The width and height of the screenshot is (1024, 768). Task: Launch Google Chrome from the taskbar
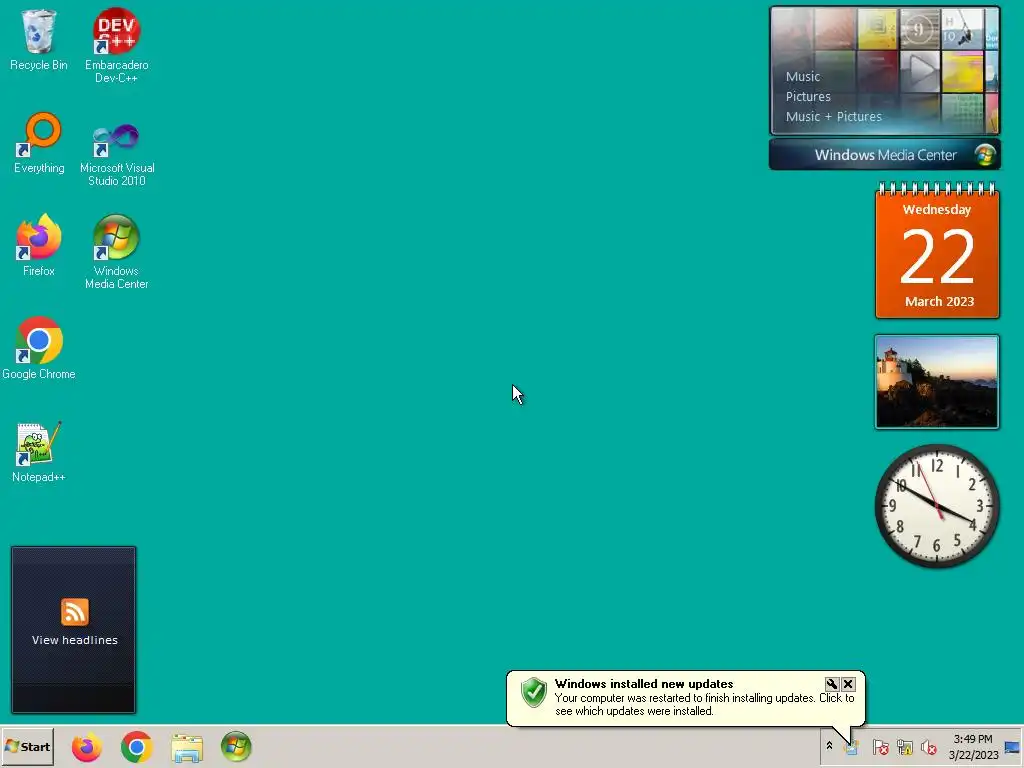(136, 747)
